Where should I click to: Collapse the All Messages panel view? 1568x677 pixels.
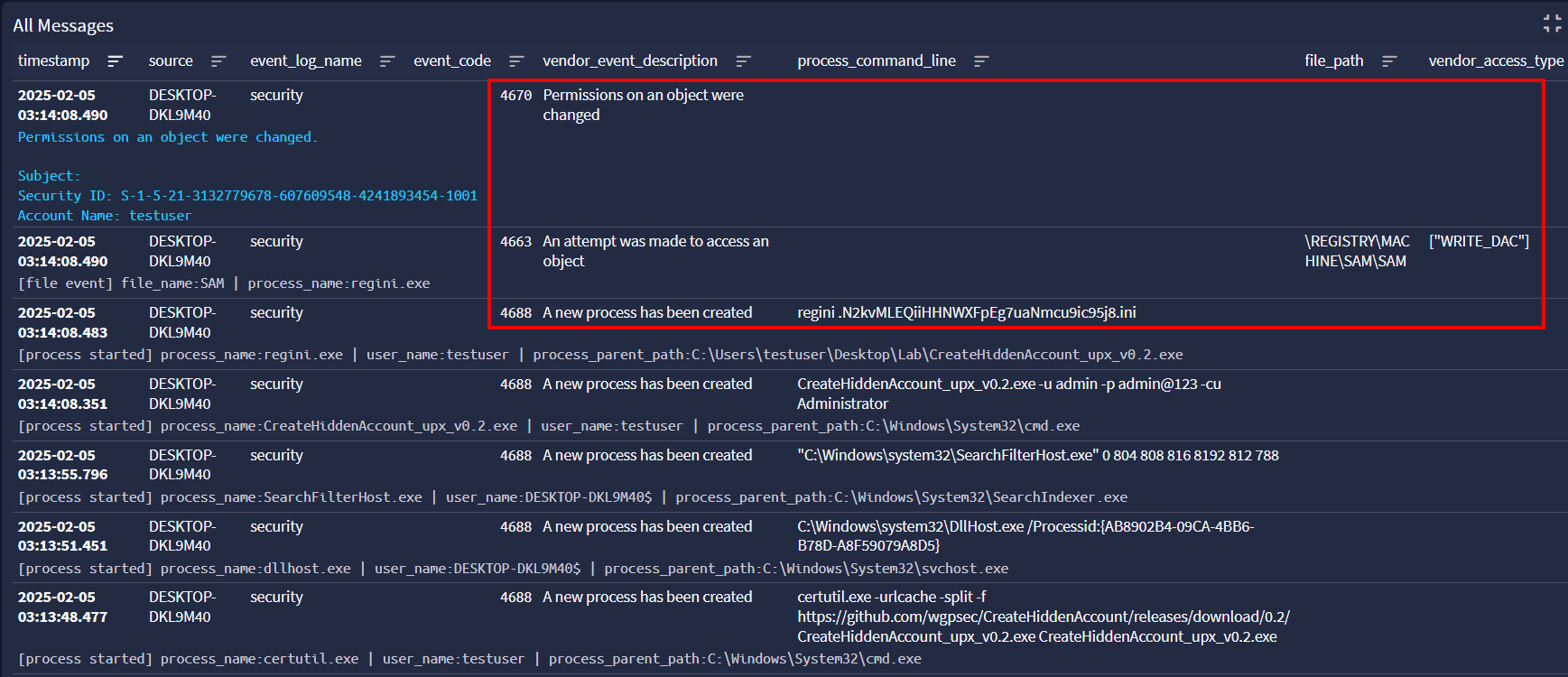point(1552,24)
